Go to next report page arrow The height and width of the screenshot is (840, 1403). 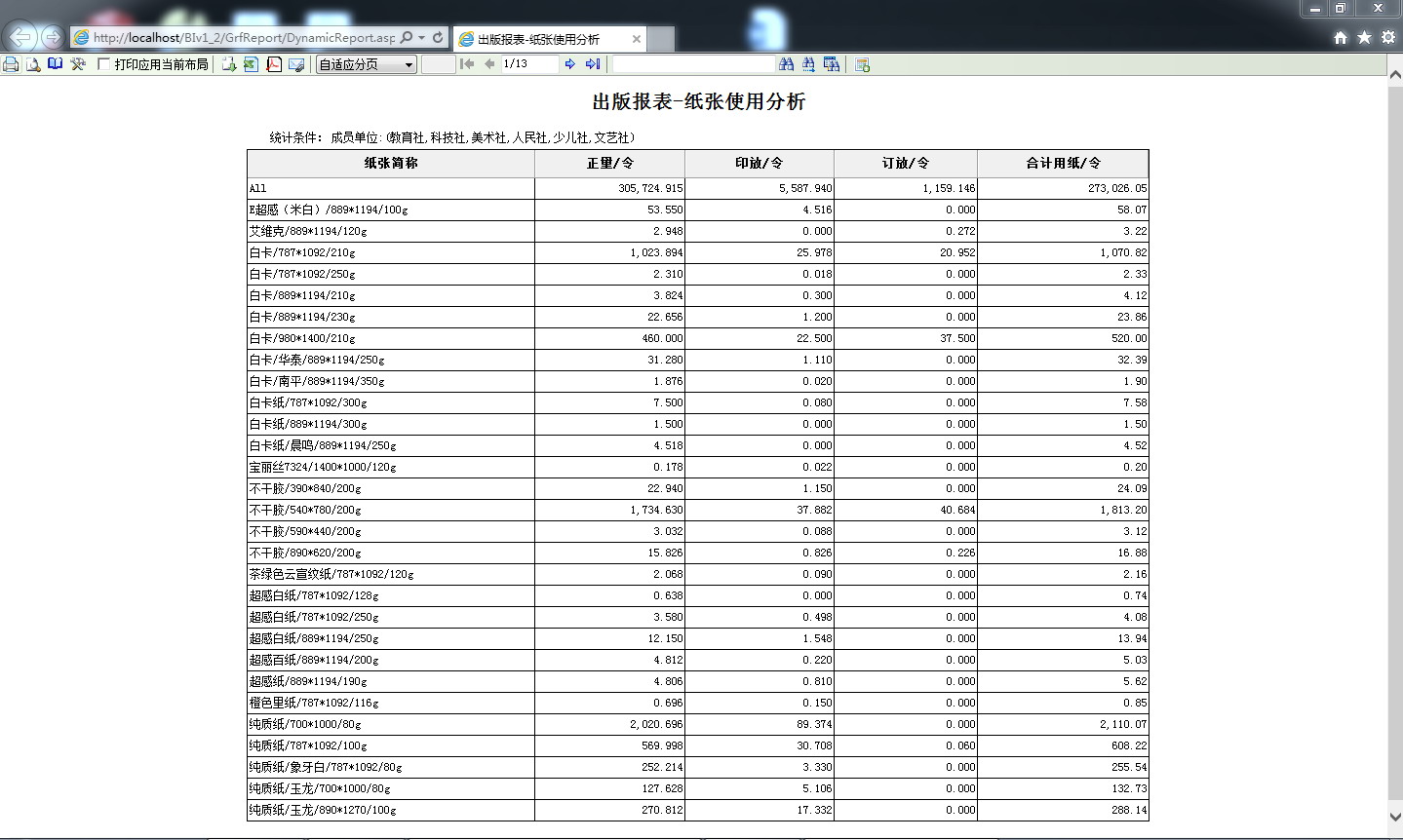click(570, 64)
